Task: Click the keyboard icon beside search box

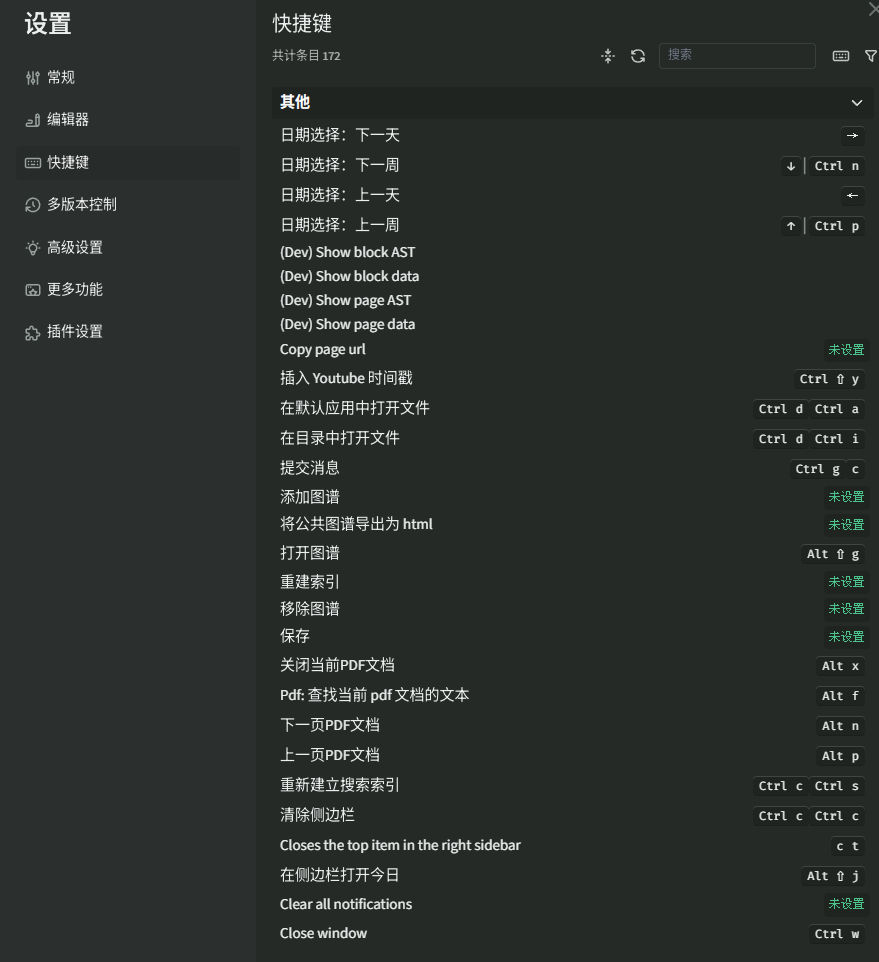Action: [x=841, y=56]
